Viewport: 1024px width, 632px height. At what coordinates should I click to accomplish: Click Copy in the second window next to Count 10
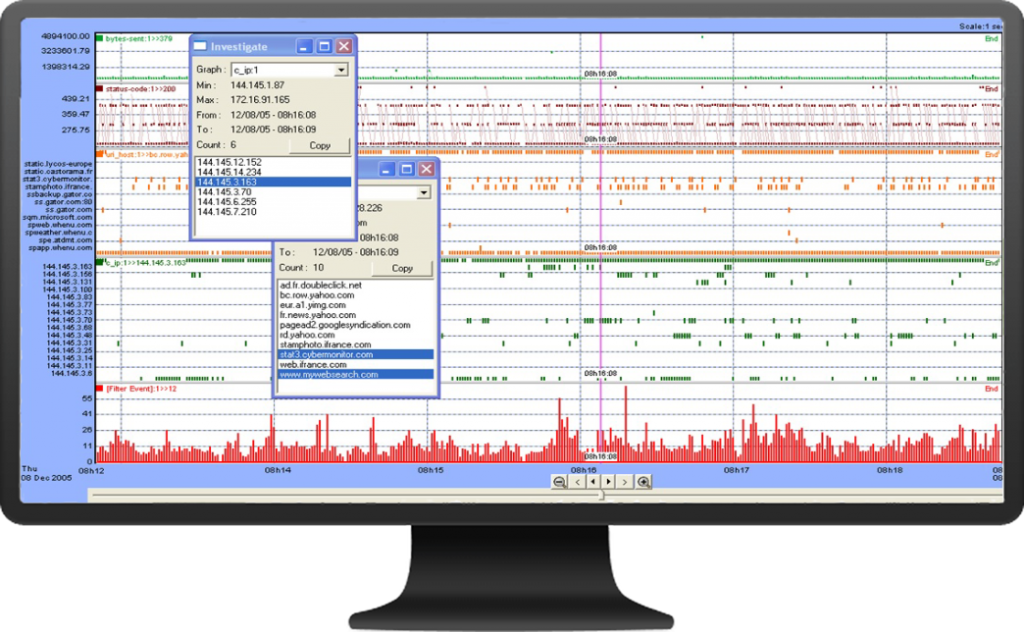402,268
